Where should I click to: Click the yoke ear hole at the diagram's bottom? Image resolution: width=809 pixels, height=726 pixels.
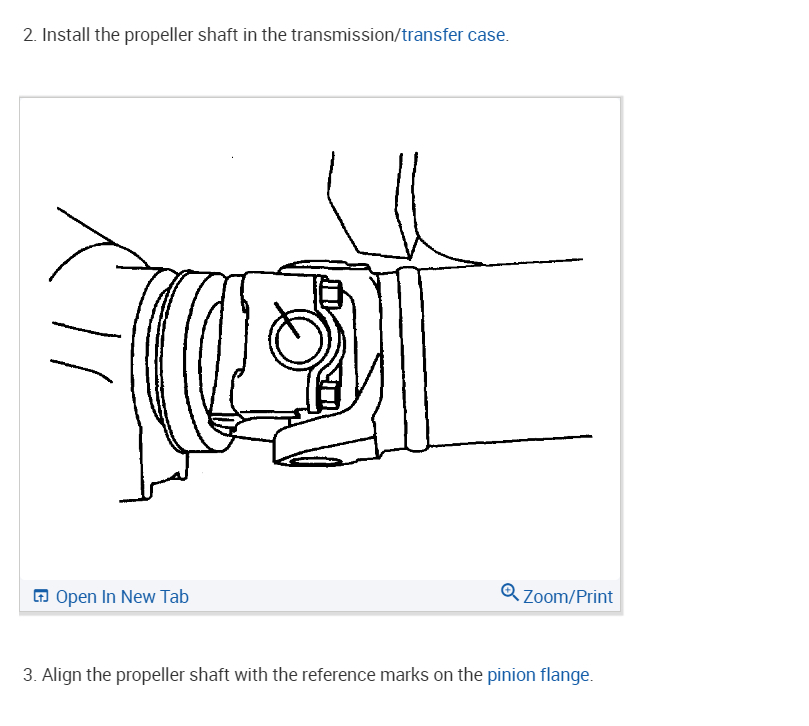pyautogui.click(x=315, y=461)
